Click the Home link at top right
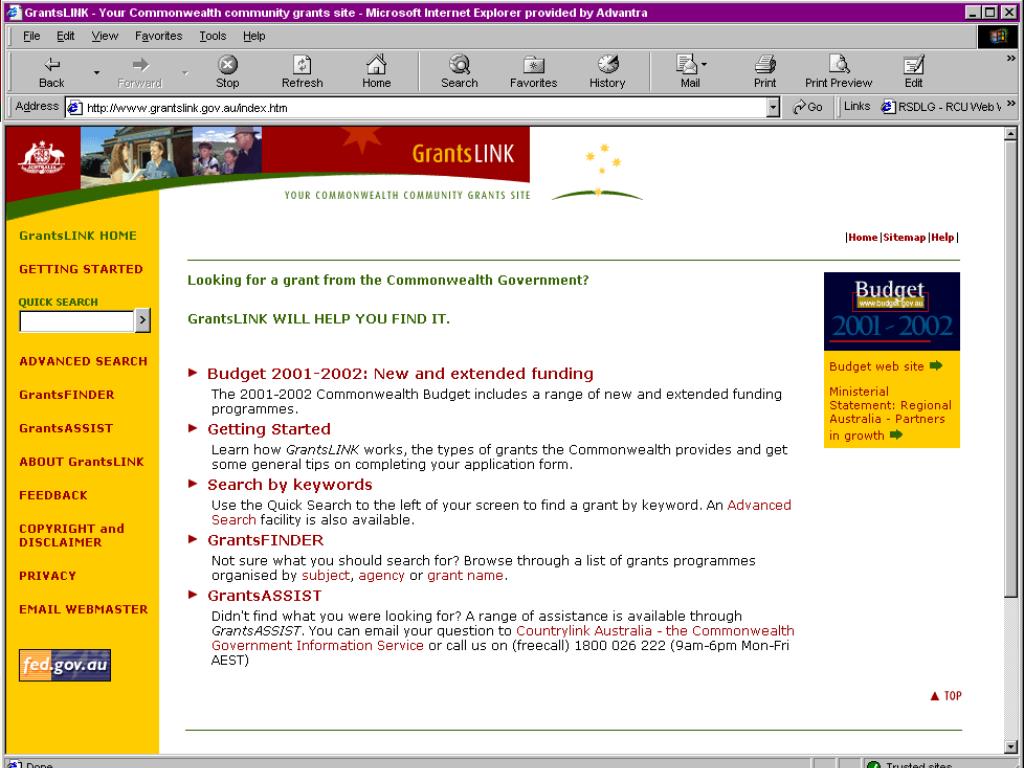 863,237
